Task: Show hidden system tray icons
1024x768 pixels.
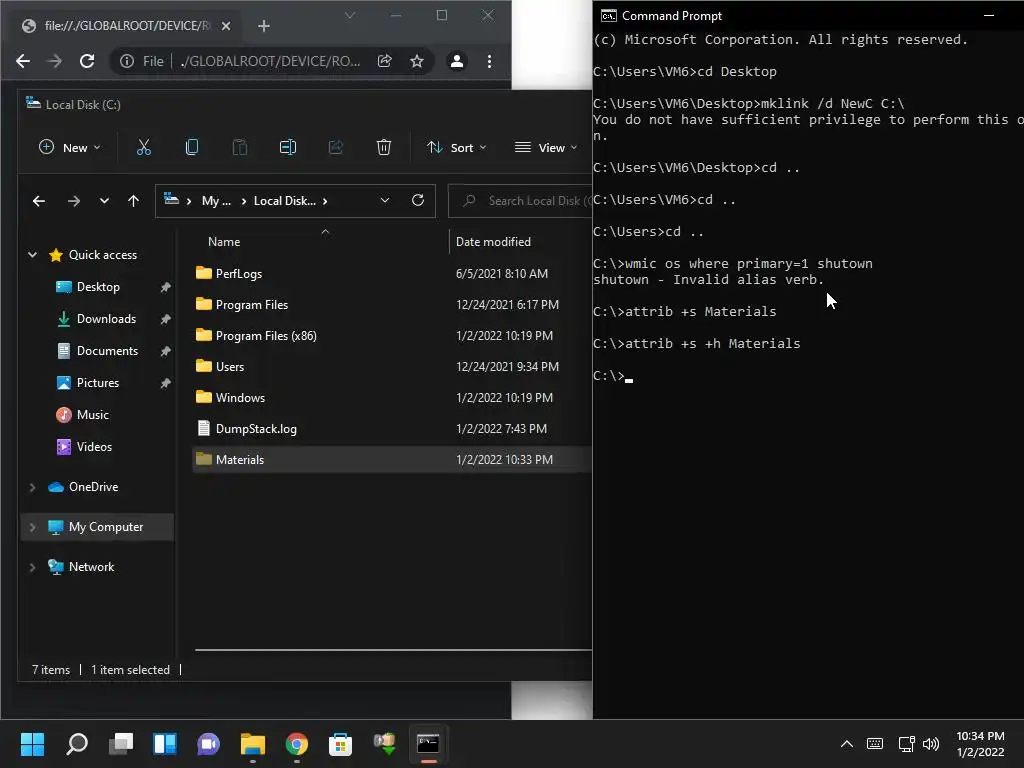Action: click(x=846, y=744)
